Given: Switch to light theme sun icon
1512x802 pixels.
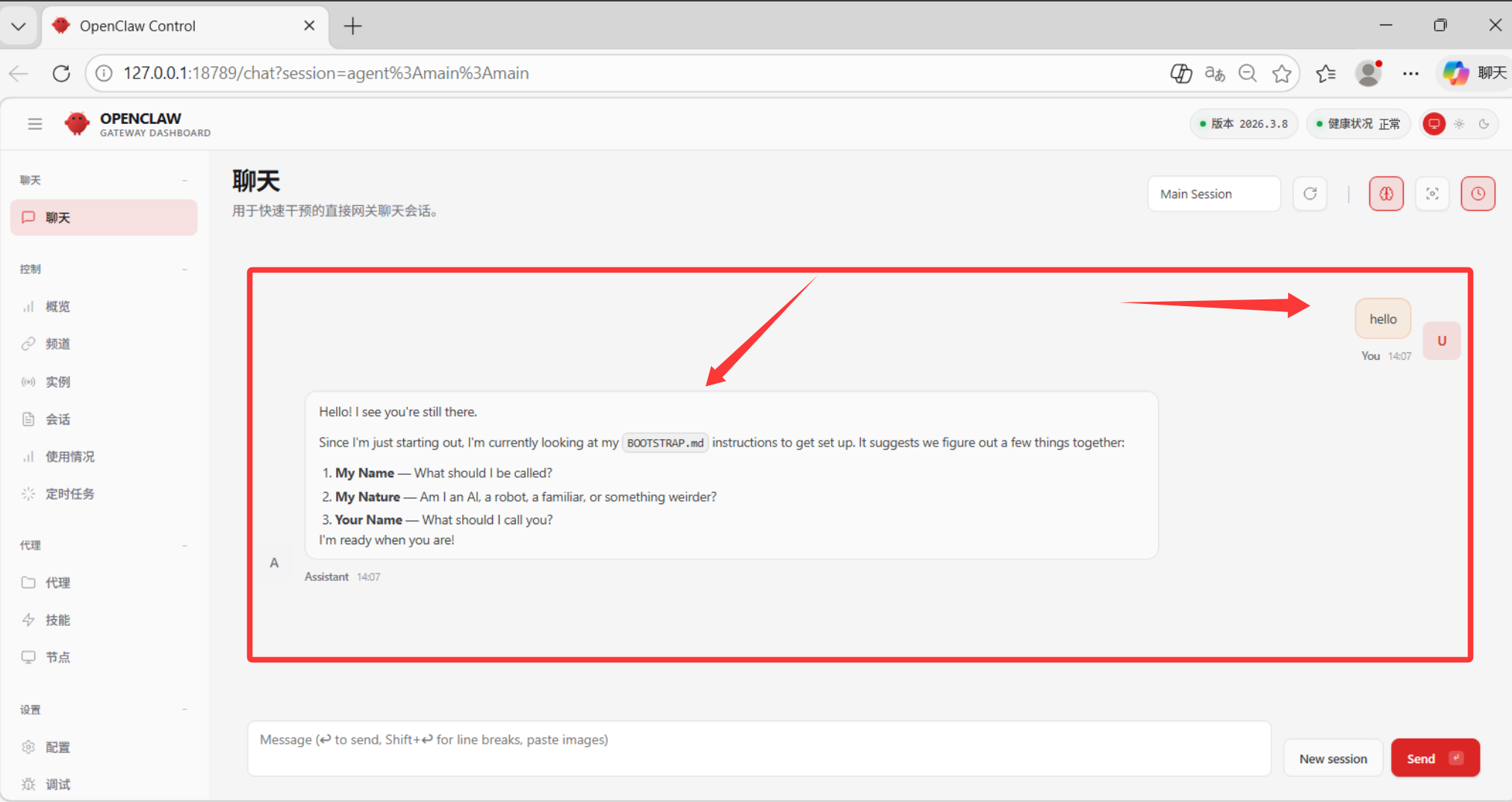Looking at the screenshot, I should click(x=1459, y=124).
